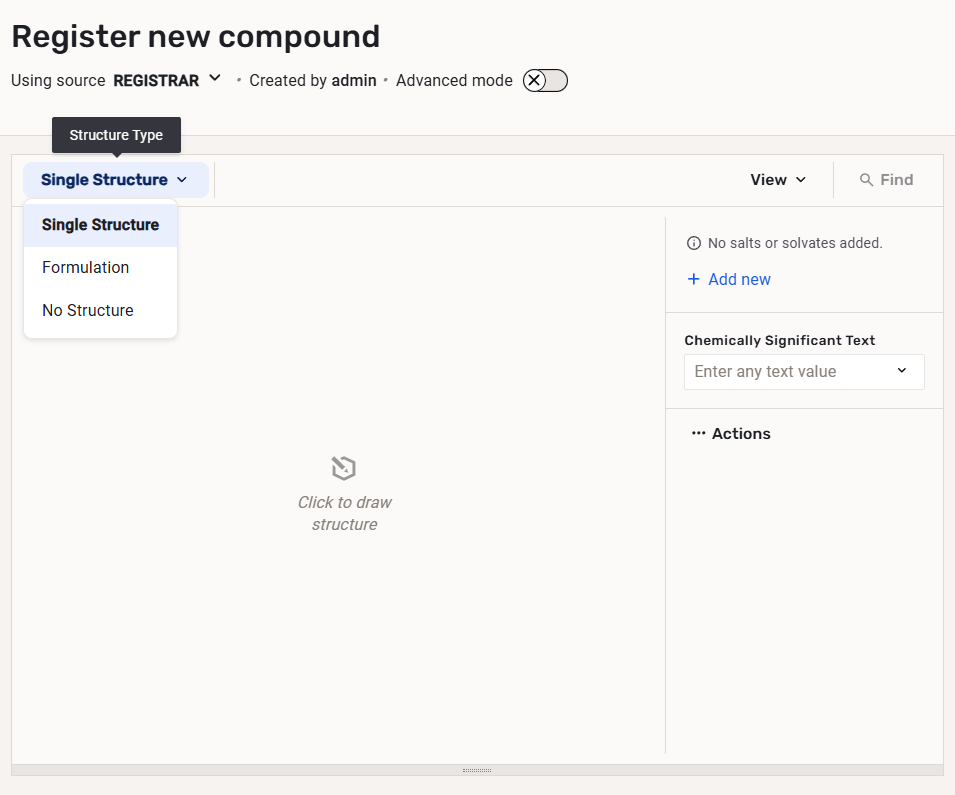Screen dimensions: 955x795
Task: Click the 'Click to draw structure' text
Action: click(x=344, y=513)
